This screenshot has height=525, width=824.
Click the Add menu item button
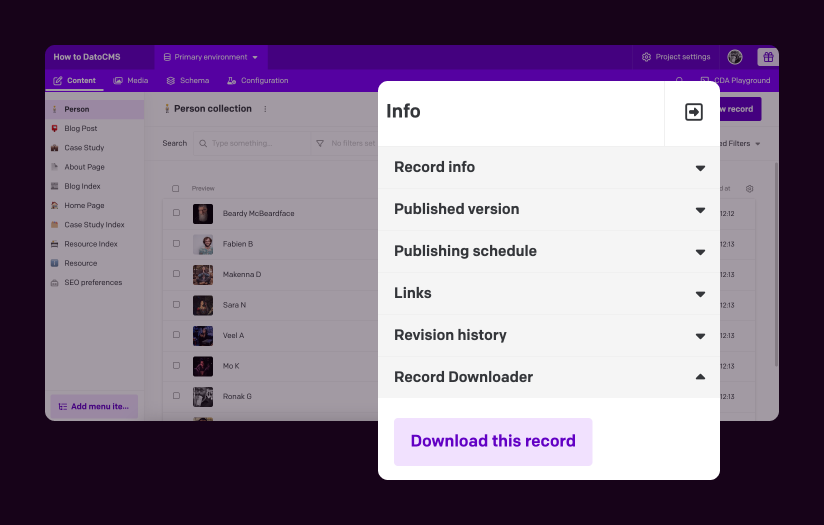click(x=94, y=406)
